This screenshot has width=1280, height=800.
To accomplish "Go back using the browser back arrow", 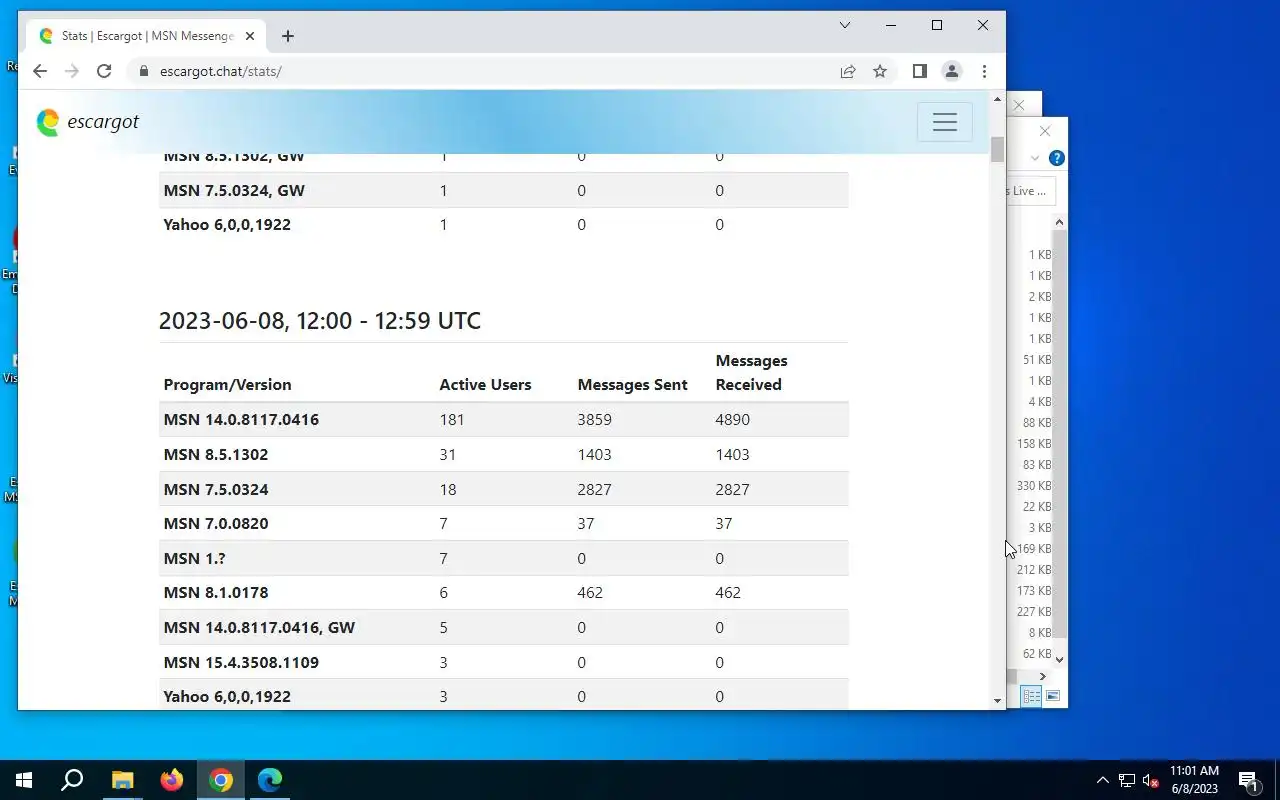I will point(40,71).
